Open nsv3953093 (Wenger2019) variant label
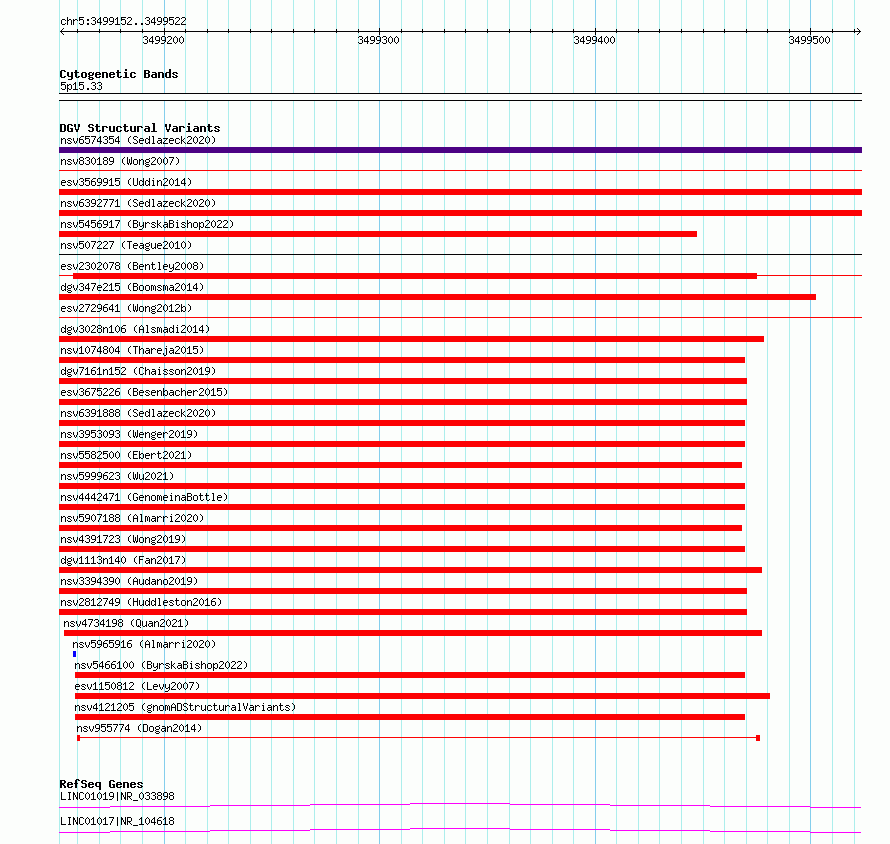This screenshot has height=844, width=890. [129, 434]
